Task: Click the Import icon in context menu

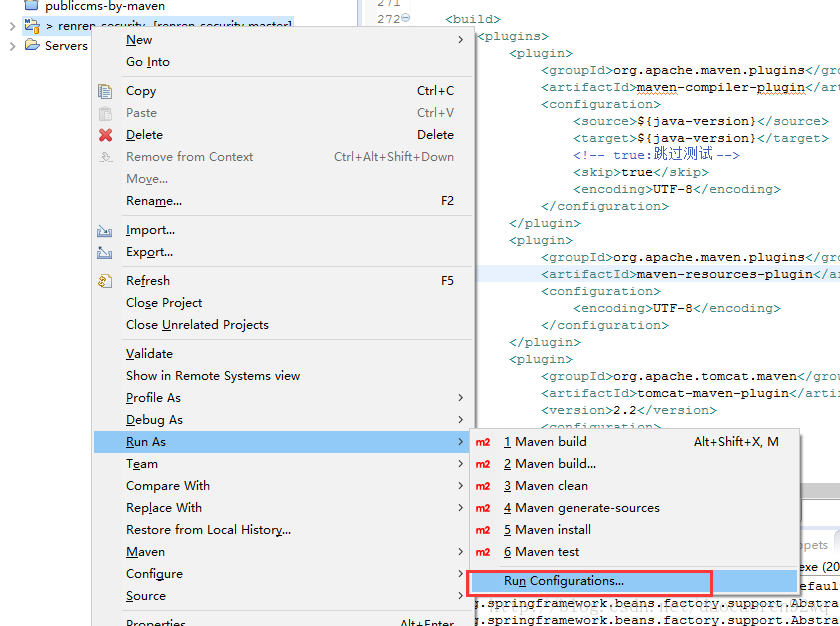Action: (x=104, y=231)
